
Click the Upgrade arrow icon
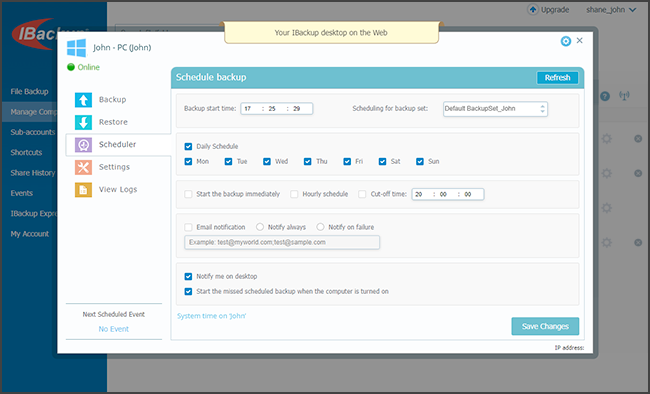point(533,10)
